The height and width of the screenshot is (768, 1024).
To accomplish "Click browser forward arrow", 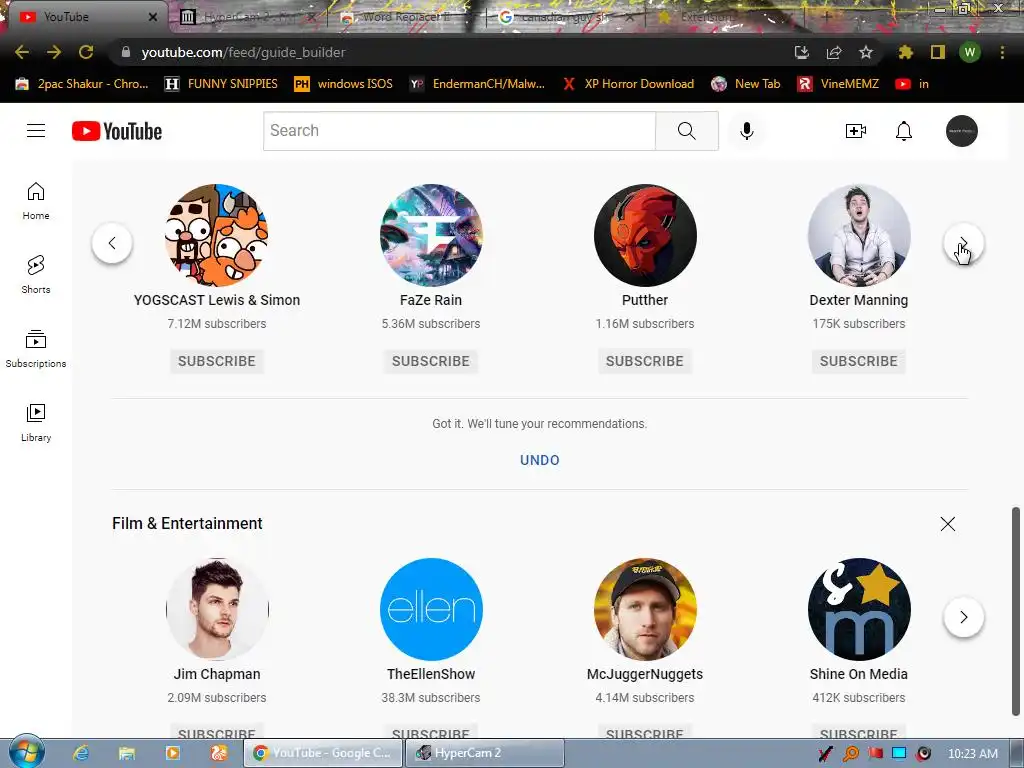I will (54, 52).
